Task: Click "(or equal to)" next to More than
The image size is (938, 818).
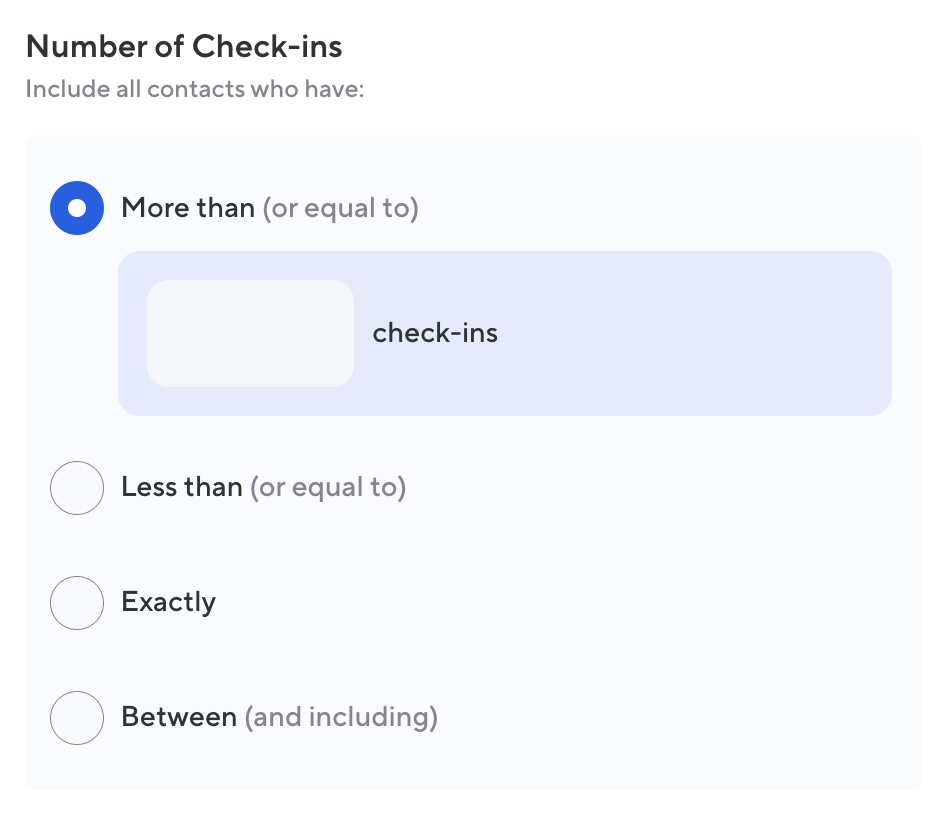Action: click(x=340, y=208)
